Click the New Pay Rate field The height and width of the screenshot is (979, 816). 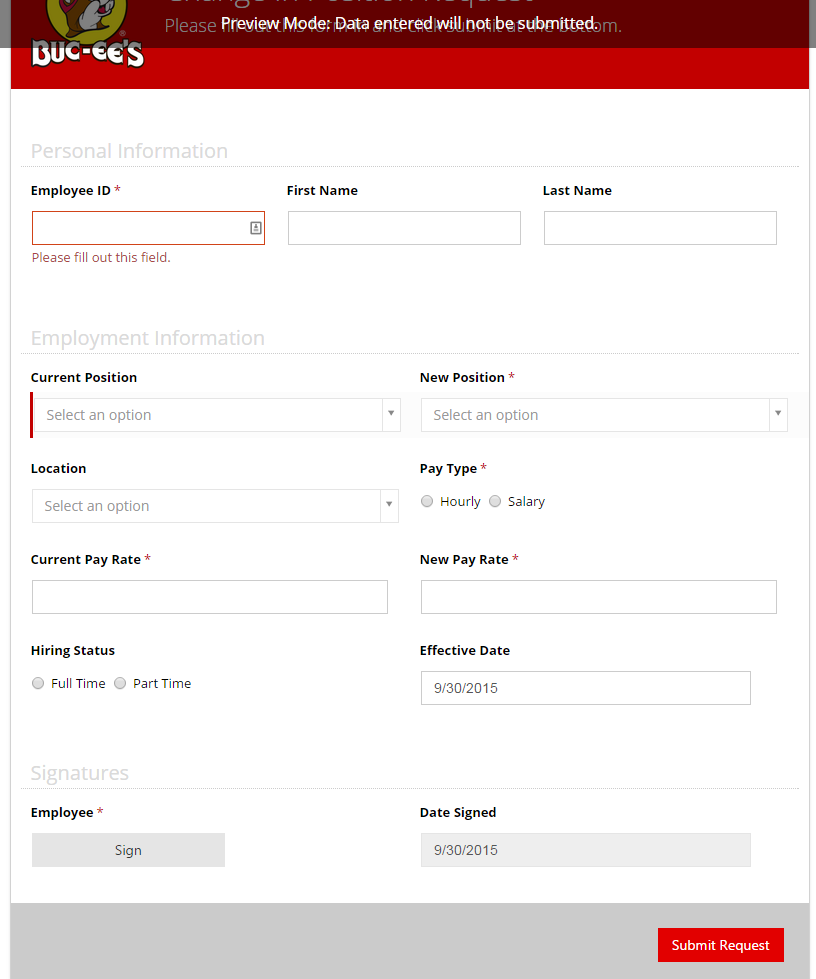(x=599, y=597)
